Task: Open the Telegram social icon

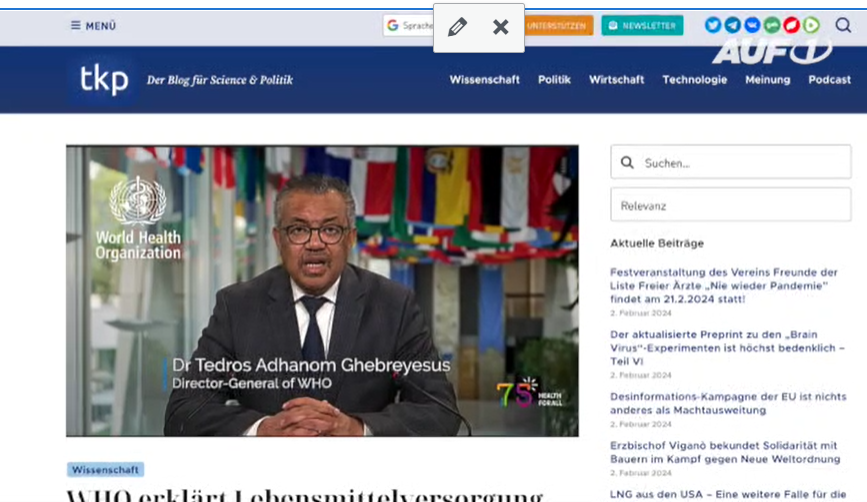Action: click(733, 25)
